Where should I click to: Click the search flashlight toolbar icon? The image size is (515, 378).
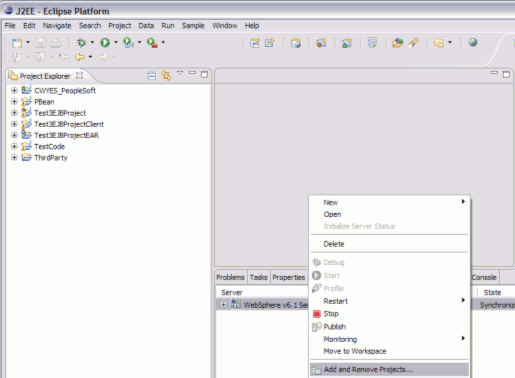coord(413,43)
